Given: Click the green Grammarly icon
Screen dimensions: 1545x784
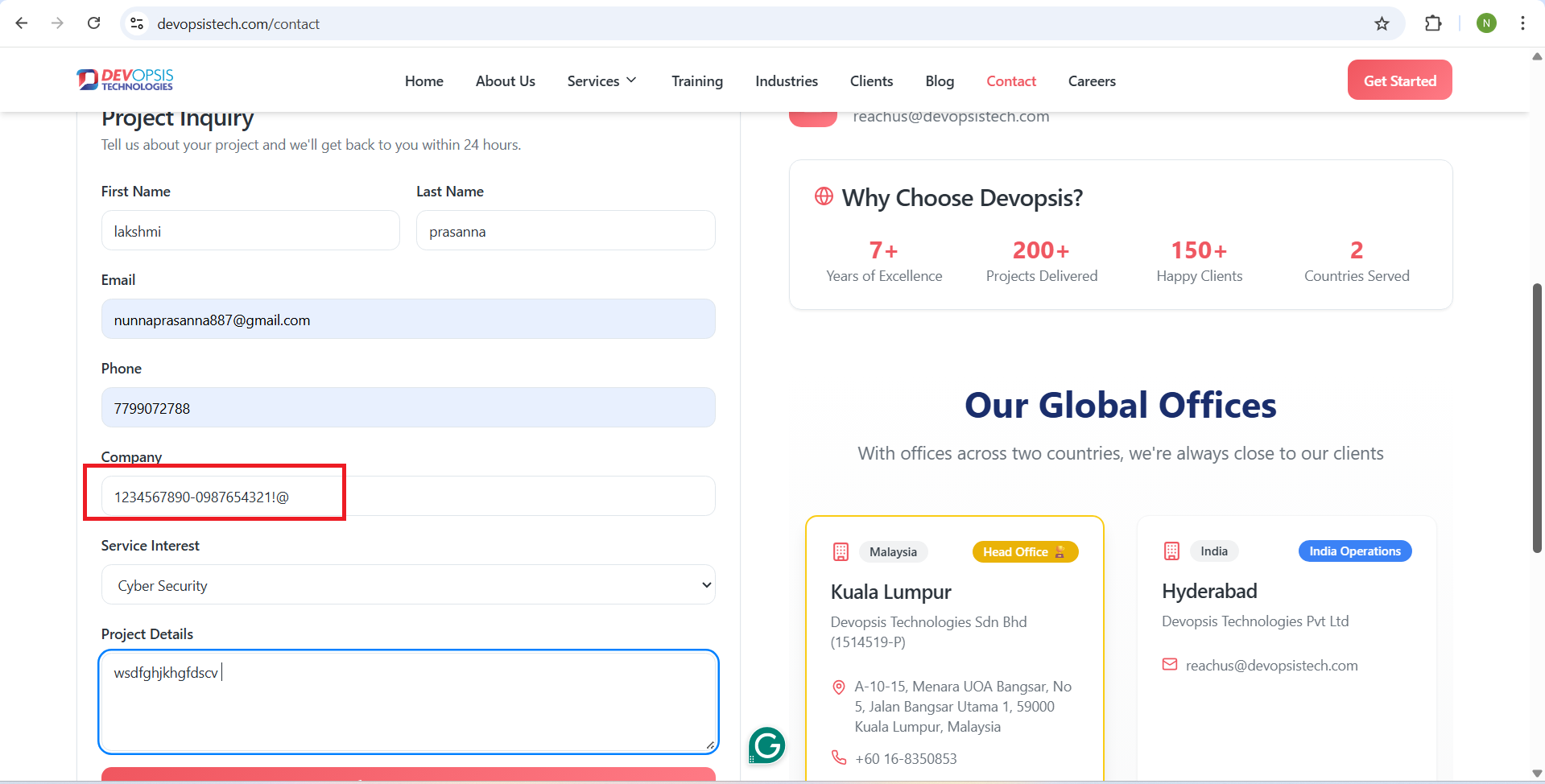Looking at the screenshot, I should tap(766, 745).
